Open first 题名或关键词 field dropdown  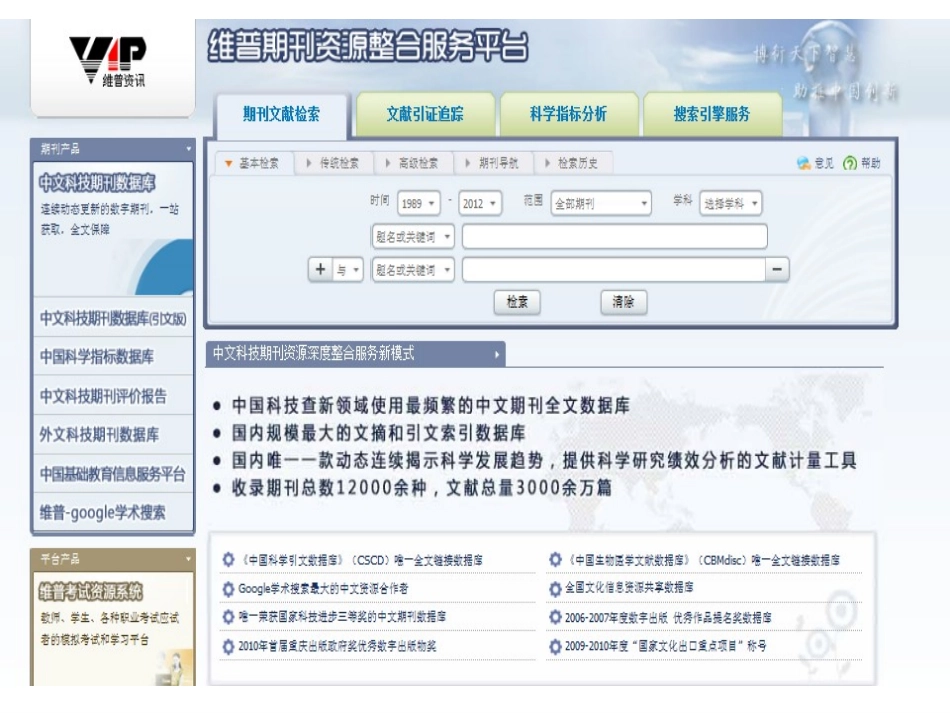(x=413, y=237)
